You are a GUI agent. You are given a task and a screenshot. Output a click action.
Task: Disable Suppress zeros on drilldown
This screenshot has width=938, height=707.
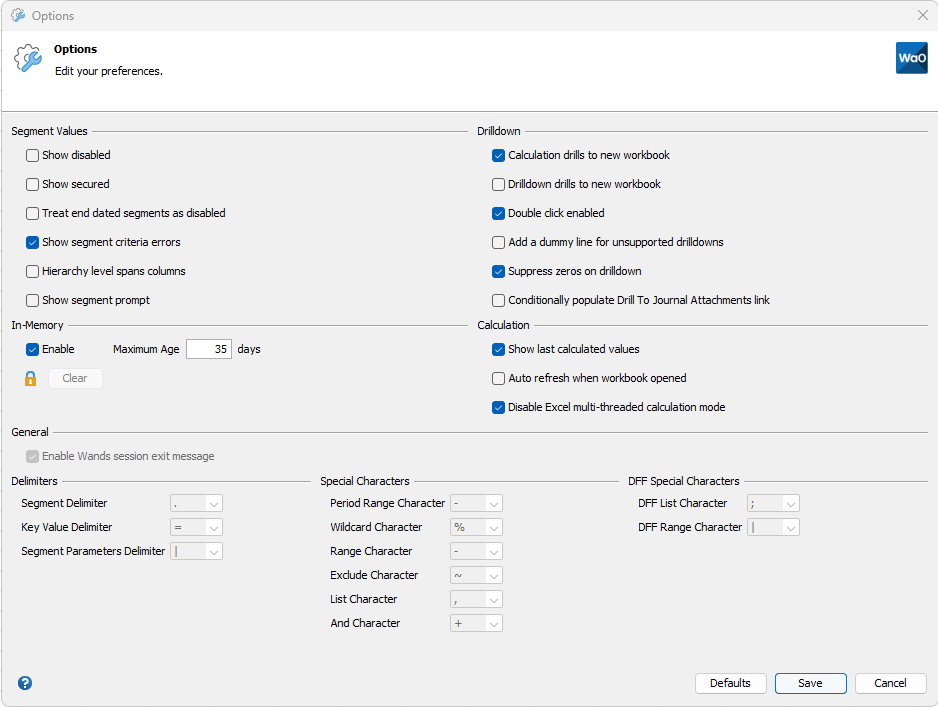pyautogui.click(x=498, y=271)
